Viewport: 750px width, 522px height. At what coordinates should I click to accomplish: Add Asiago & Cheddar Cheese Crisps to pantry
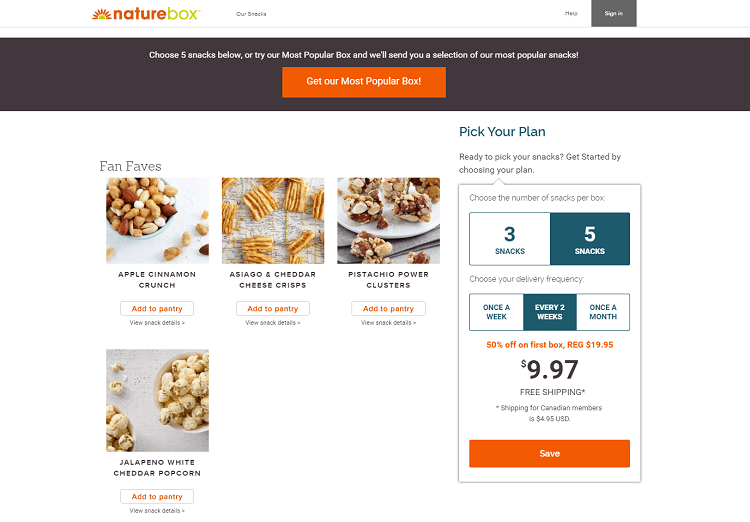pos(273,309)
